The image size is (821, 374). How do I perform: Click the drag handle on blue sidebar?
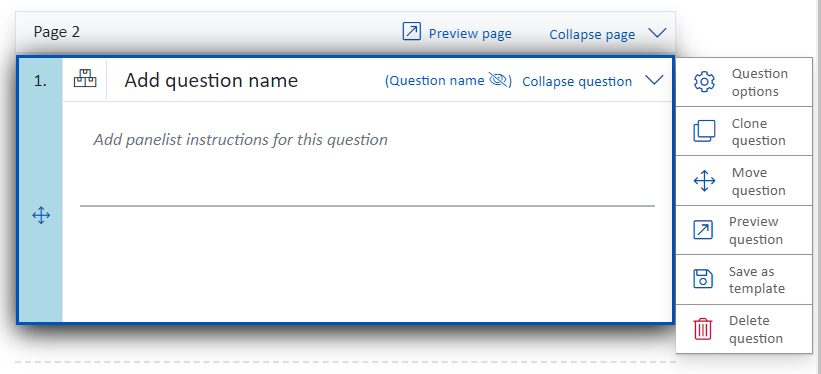(x=41, y=215)
